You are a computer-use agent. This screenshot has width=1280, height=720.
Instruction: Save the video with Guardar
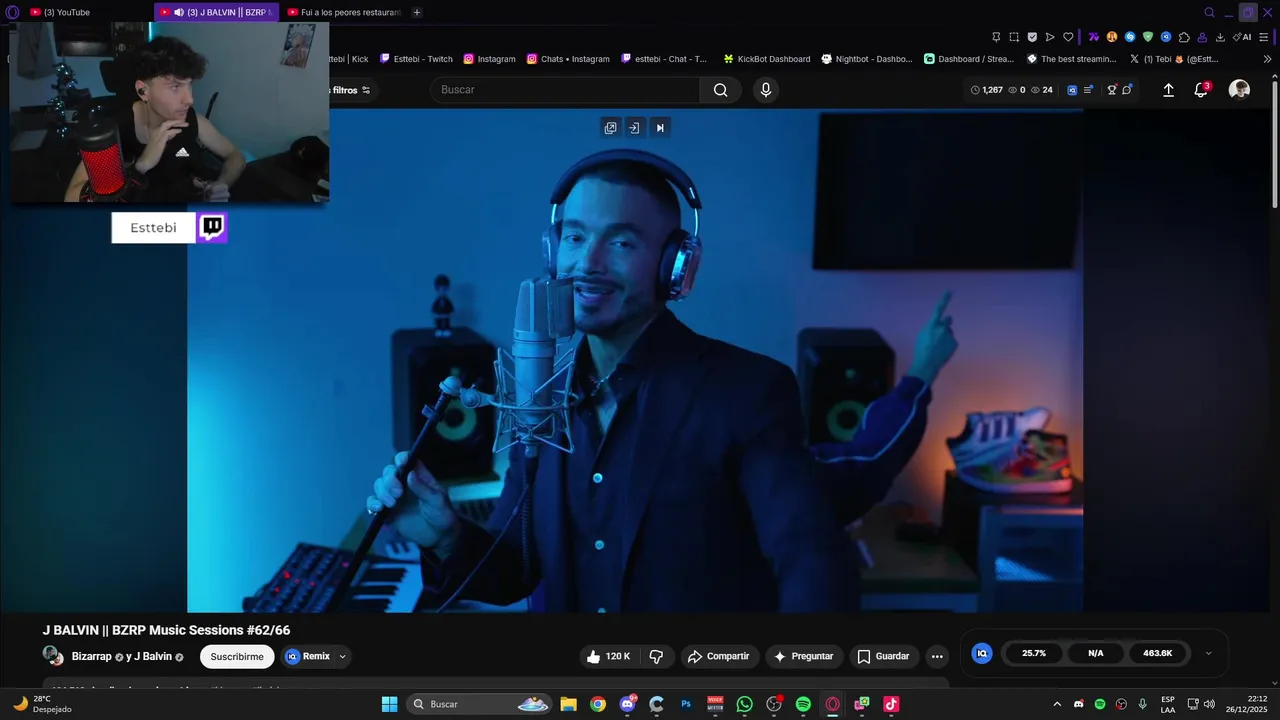coord(883,656)
